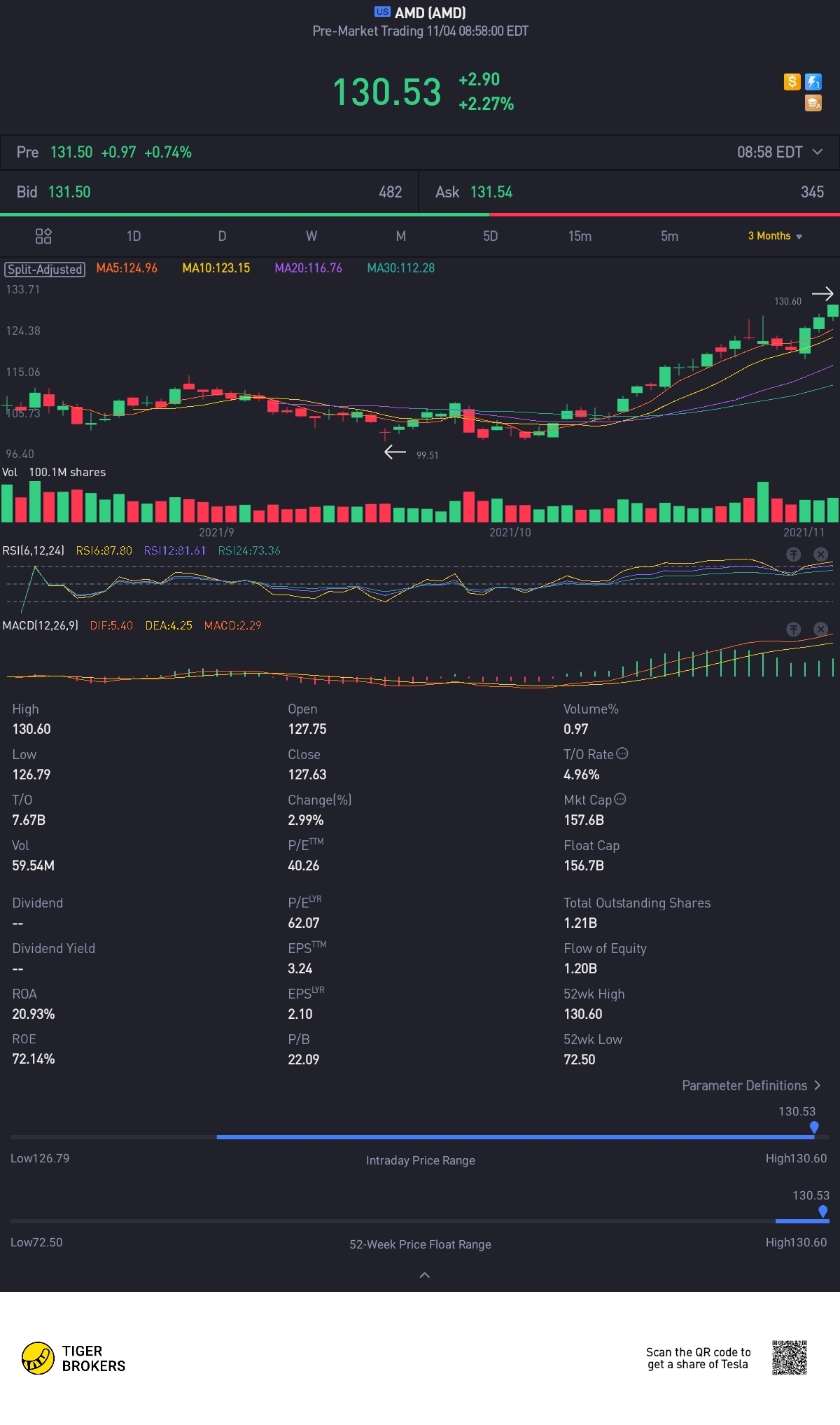Tap the info icon beside Mkt Cap

(x=620, y=799)
